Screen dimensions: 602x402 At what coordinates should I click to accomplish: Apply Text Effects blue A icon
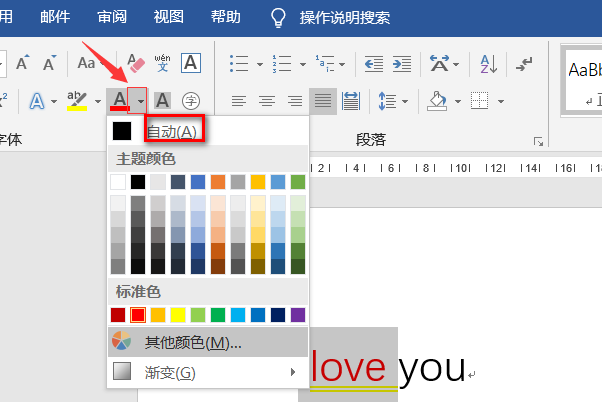37,101
